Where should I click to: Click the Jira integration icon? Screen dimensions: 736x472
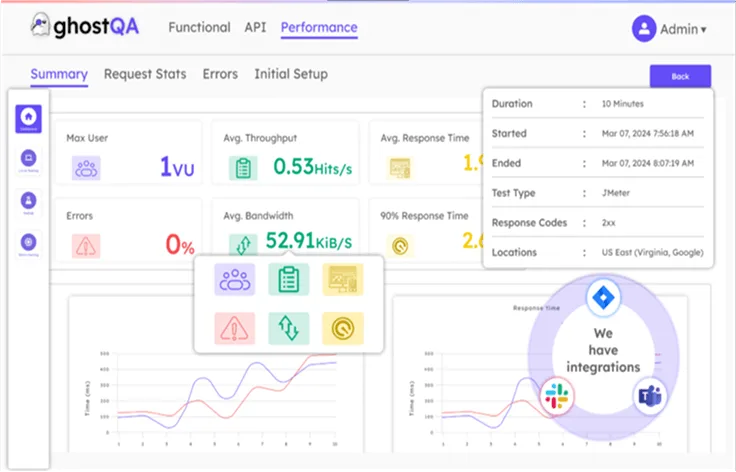click(603, 298)
